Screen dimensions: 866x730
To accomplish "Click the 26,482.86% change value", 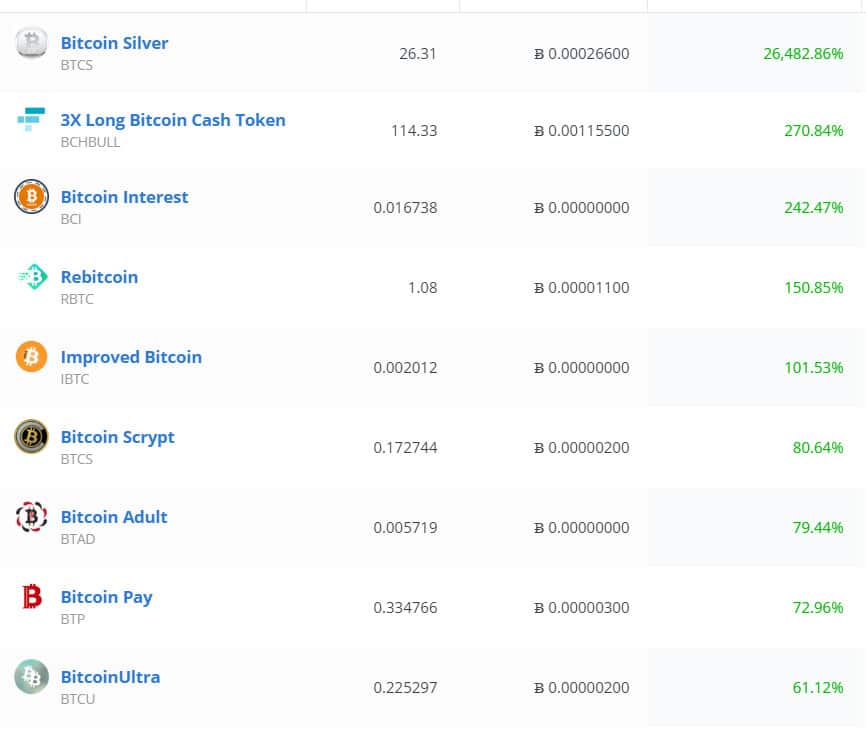I will (803, 54).
